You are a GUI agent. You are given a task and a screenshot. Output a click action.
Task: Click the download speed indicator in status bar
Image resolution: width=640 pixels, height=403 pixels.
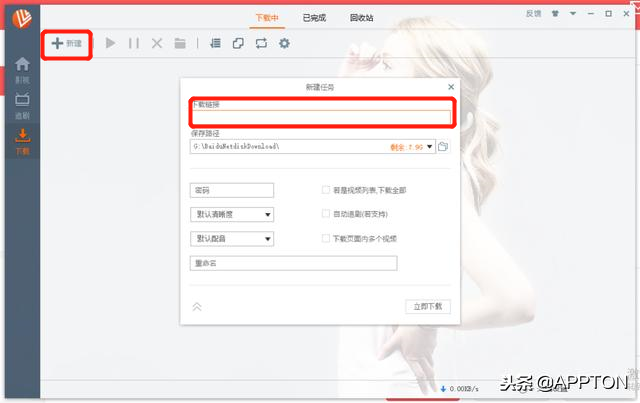(x=459, y=389)
